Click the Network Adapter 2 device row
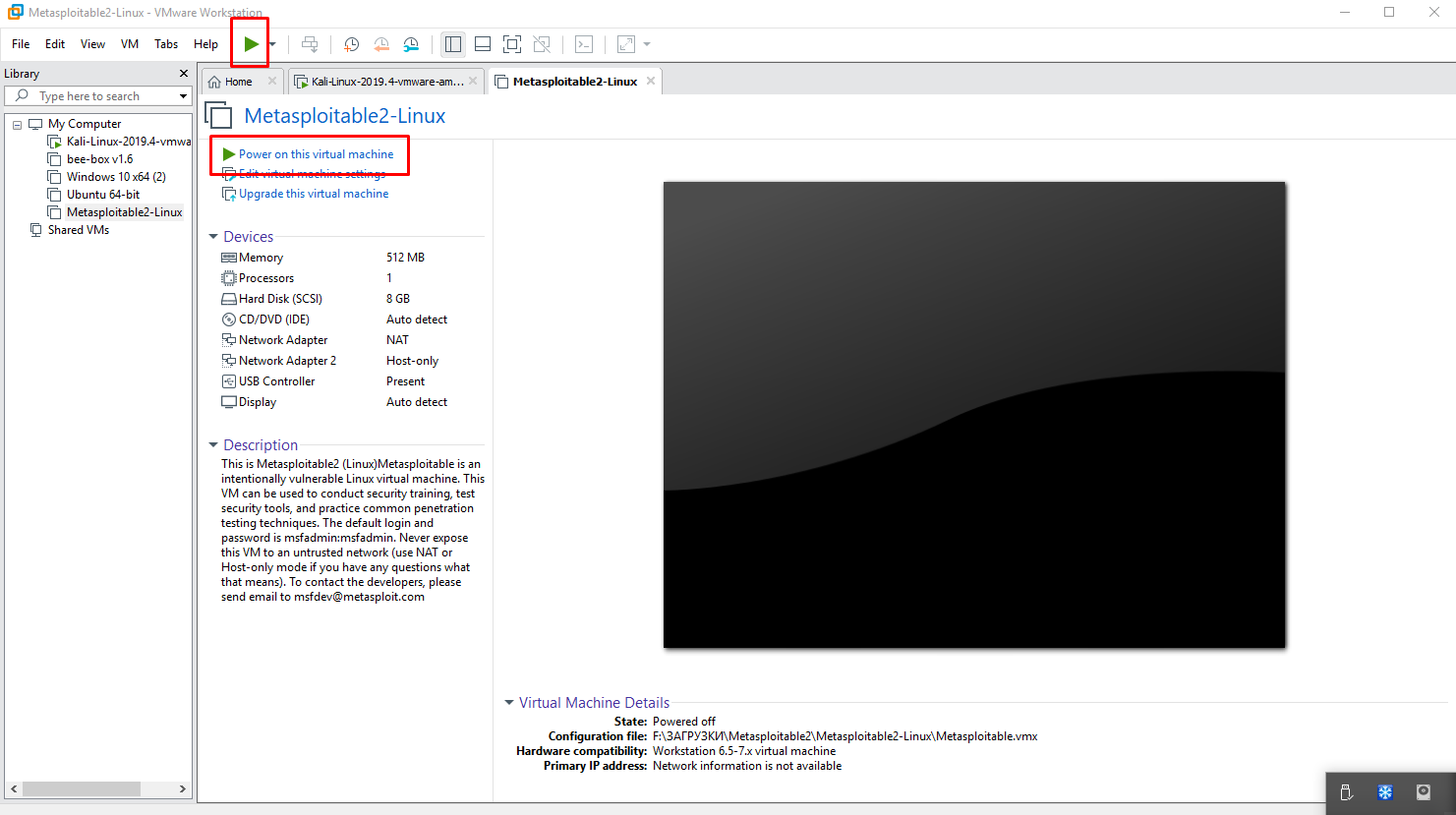Viewport: 1456px width, 815px height. click(x=352, y=361)
